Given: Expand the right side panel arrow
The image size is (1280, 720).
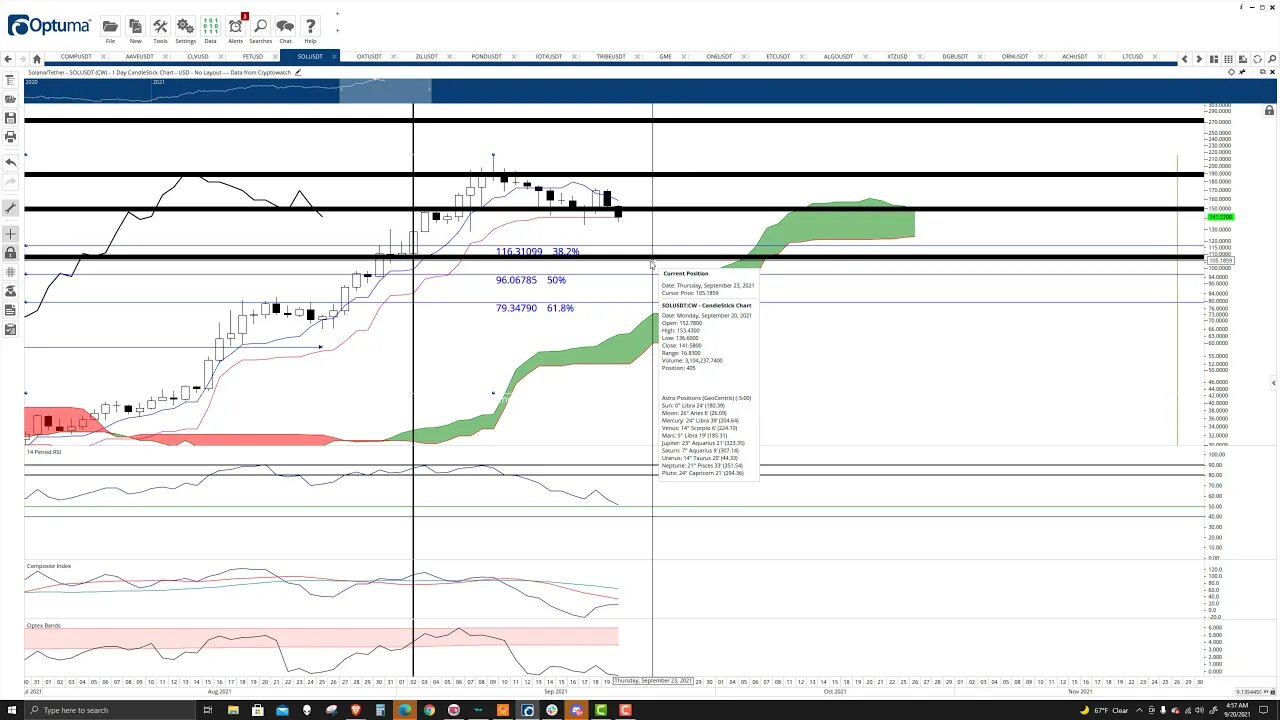Looking at the screenshot, I should (1273, 383).
